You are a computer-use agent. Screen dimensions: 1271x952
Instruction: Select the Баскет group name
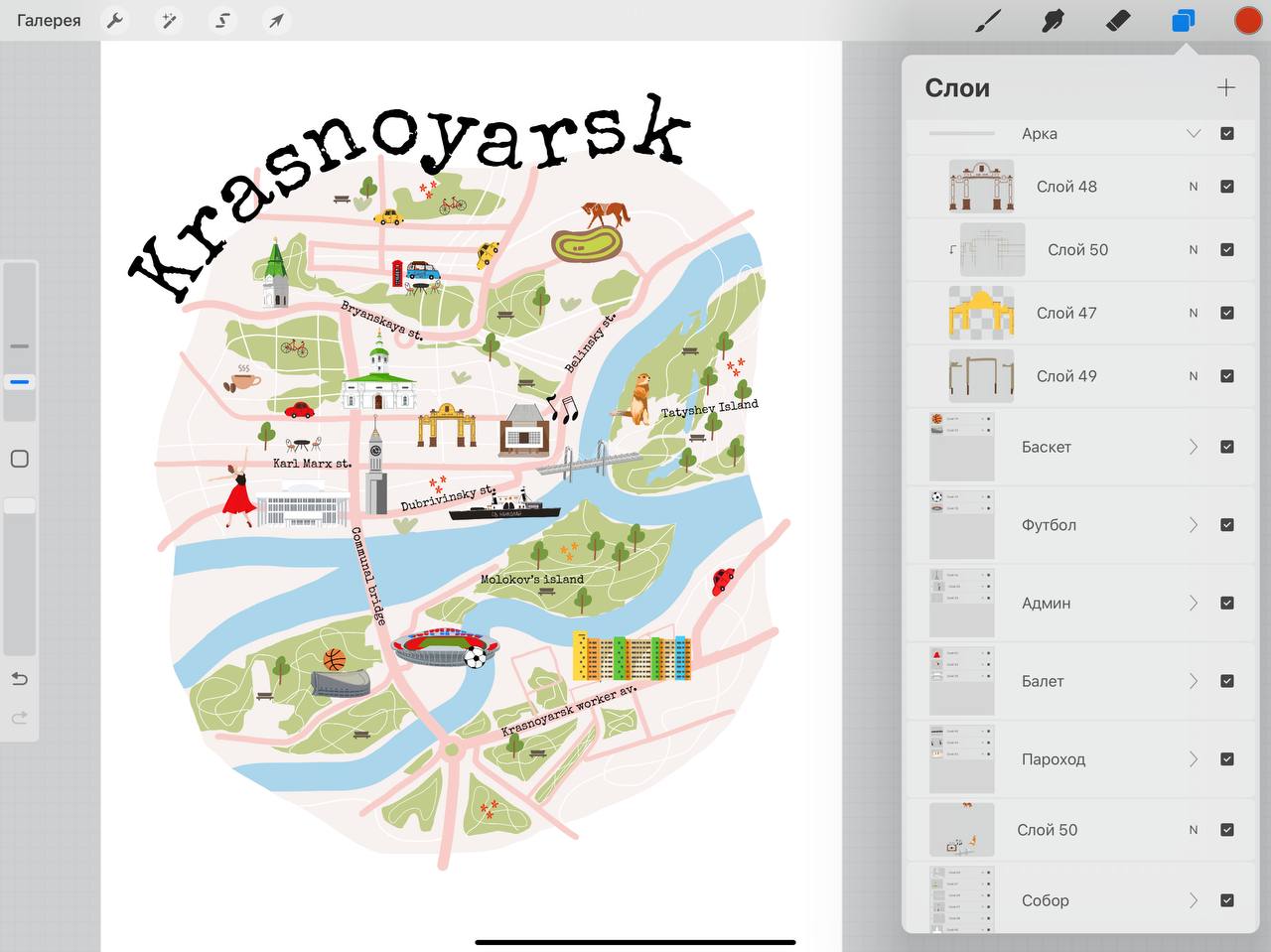(1047, 447)
